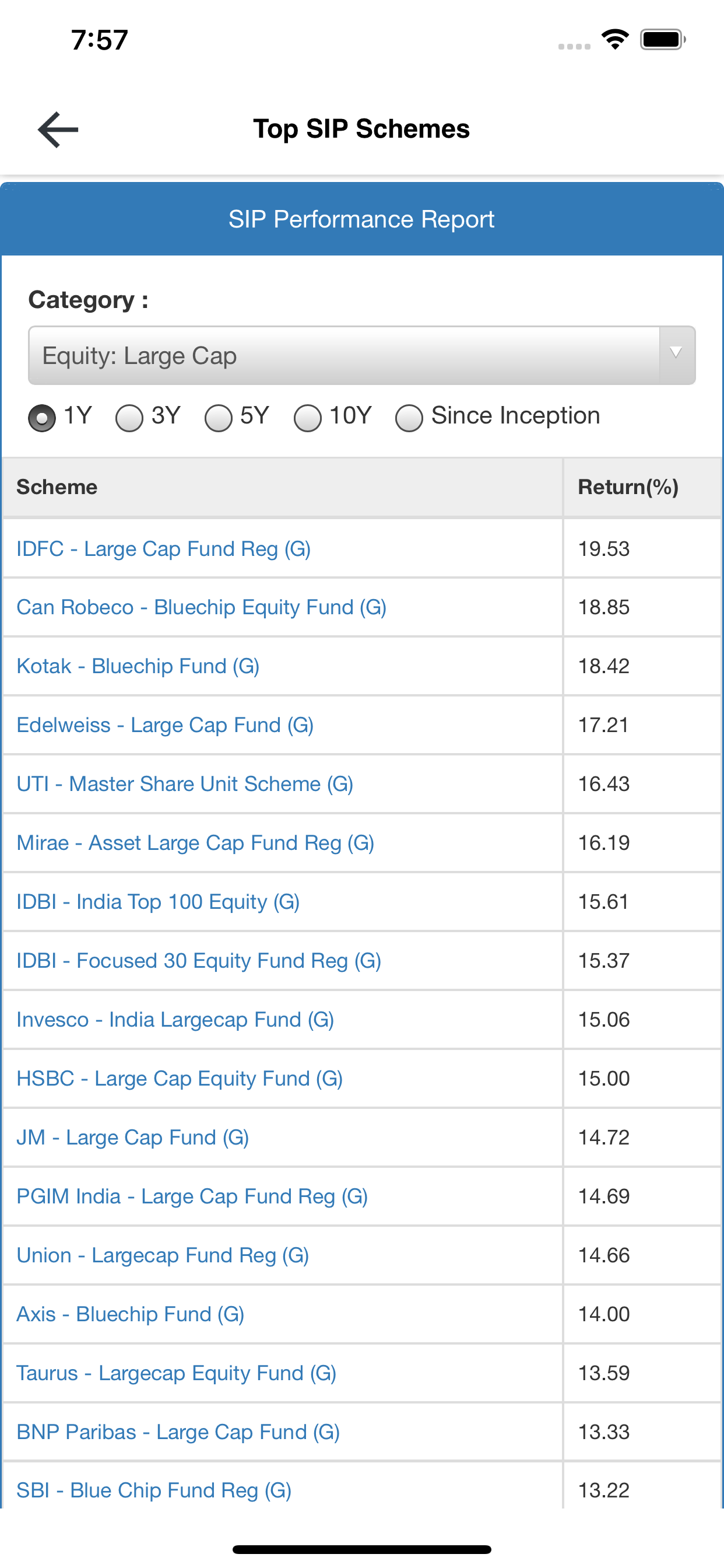Click the 16.19 return value
The image size is (724, 1568).
(x=603, y=843)
